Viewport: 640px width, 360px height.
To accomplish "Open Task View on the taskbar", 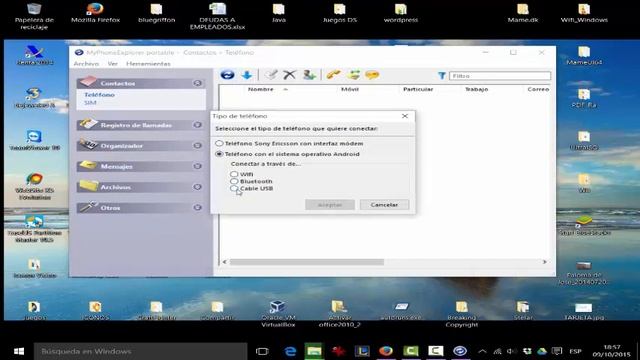I will tap(262, 351).
